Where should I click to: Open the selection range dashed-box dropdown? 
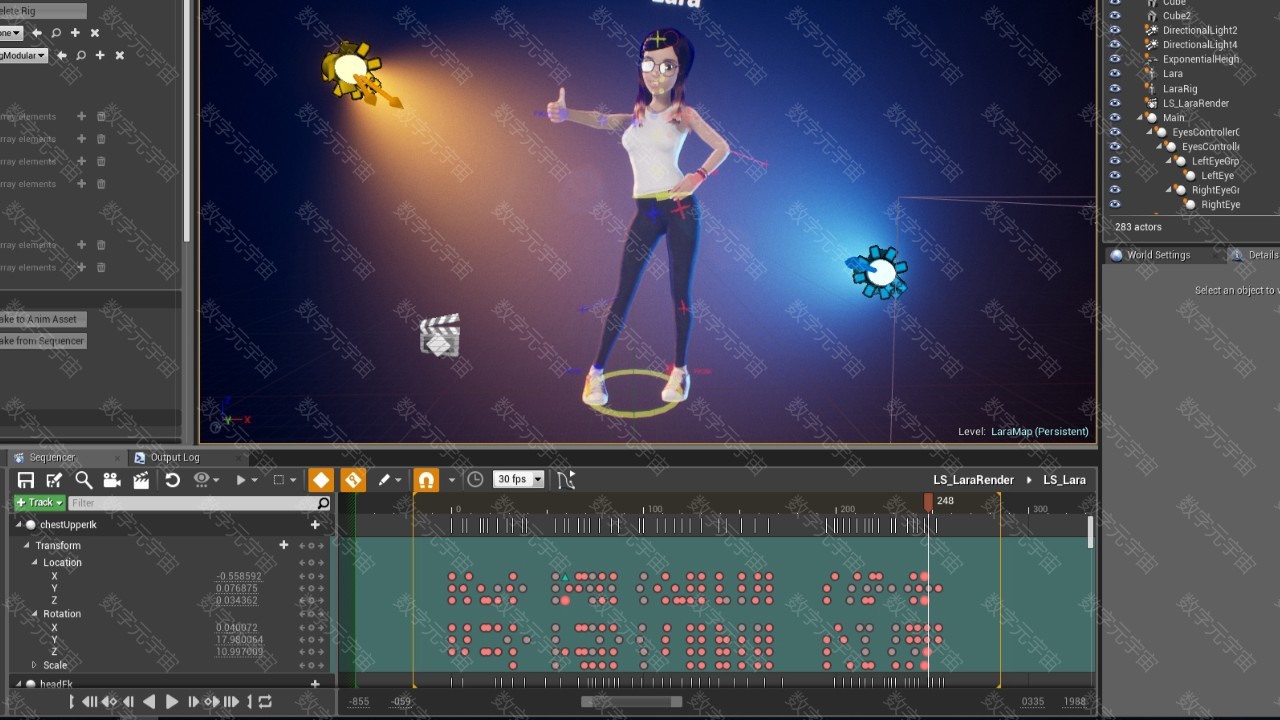[x=284, y=480]
